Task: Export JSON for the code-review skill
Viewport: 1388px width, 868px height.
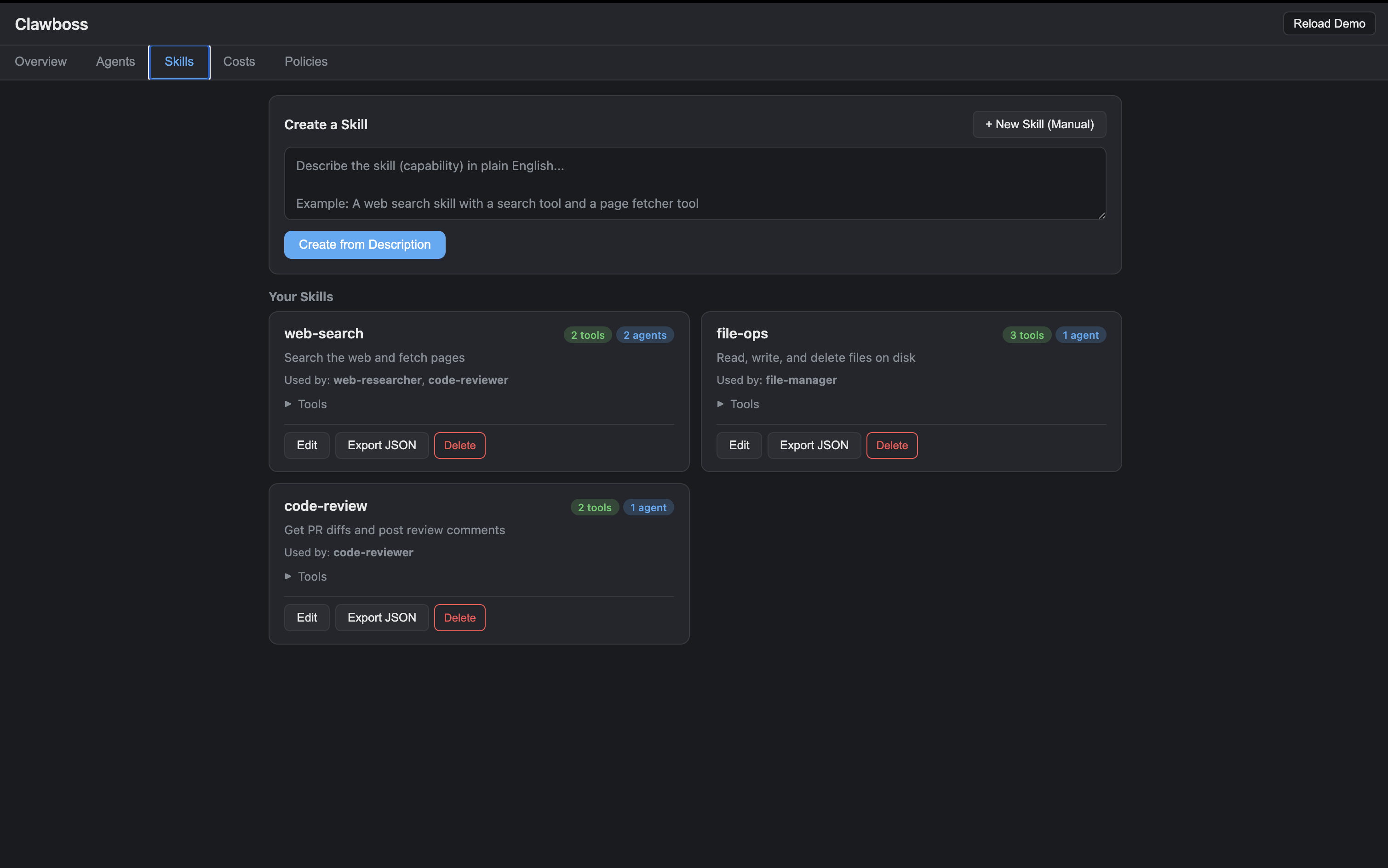Action: (382, 618)
